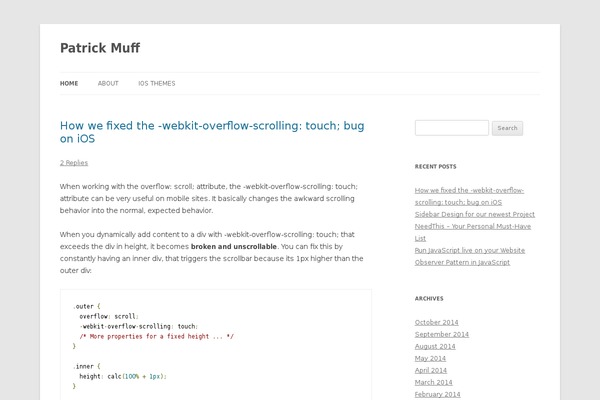
Task: Select the ARCHIVES heading
Action: click(x=429, y=299)
